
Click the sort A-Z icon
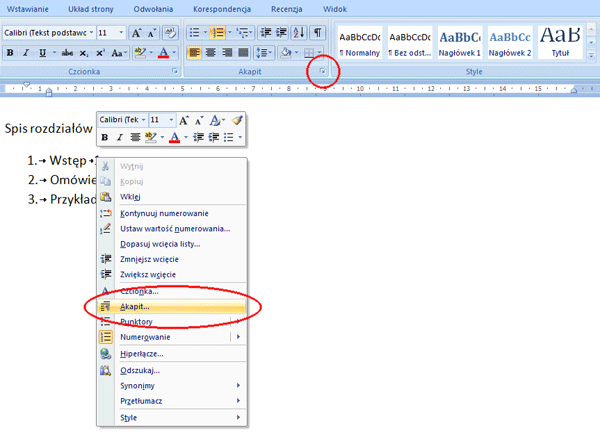[x=298, y=33]
